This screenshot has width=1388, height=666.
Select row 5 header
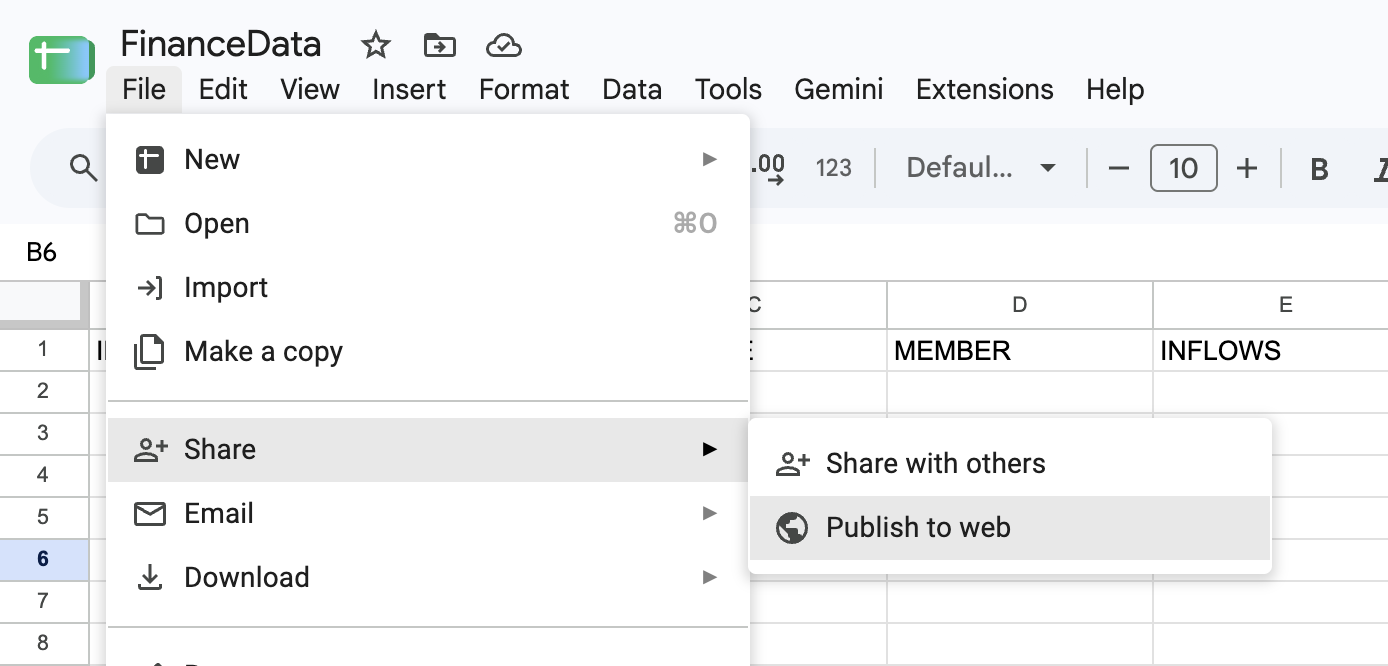click(43, 517)
